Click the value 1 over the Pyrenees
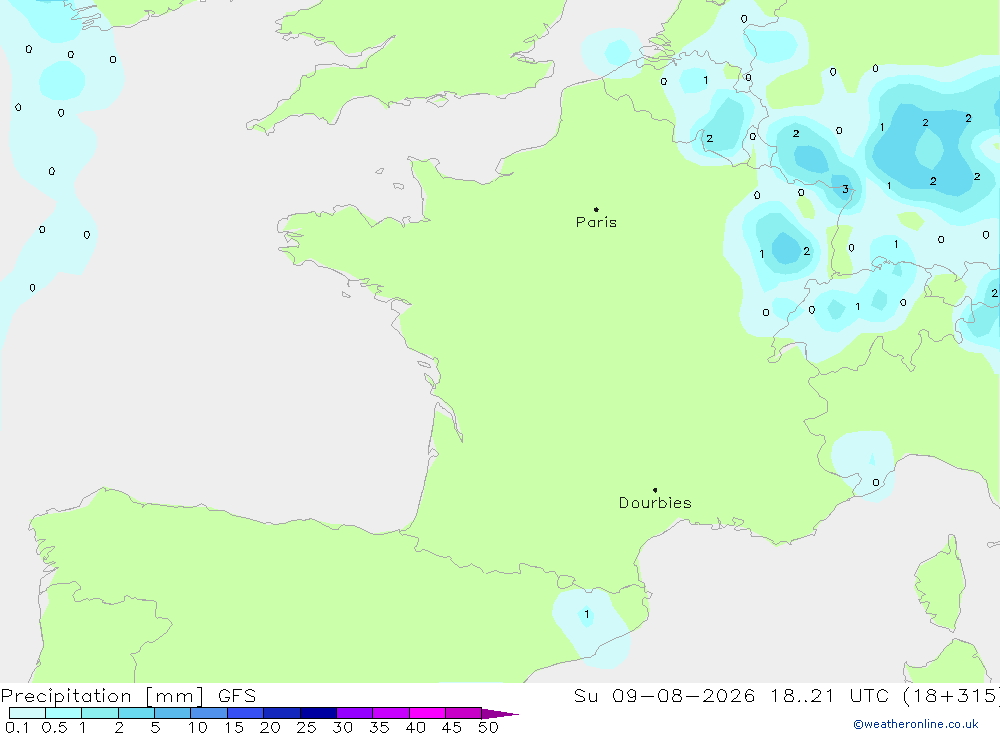 pyautogui.click(x=587, y=614)
